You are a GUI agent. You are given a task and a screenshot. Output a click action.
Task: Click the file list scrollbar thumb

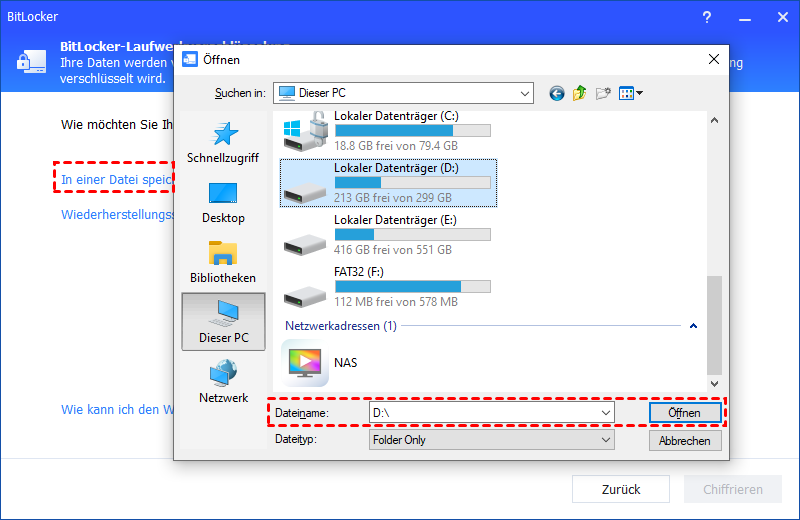(x=714, y=325)
